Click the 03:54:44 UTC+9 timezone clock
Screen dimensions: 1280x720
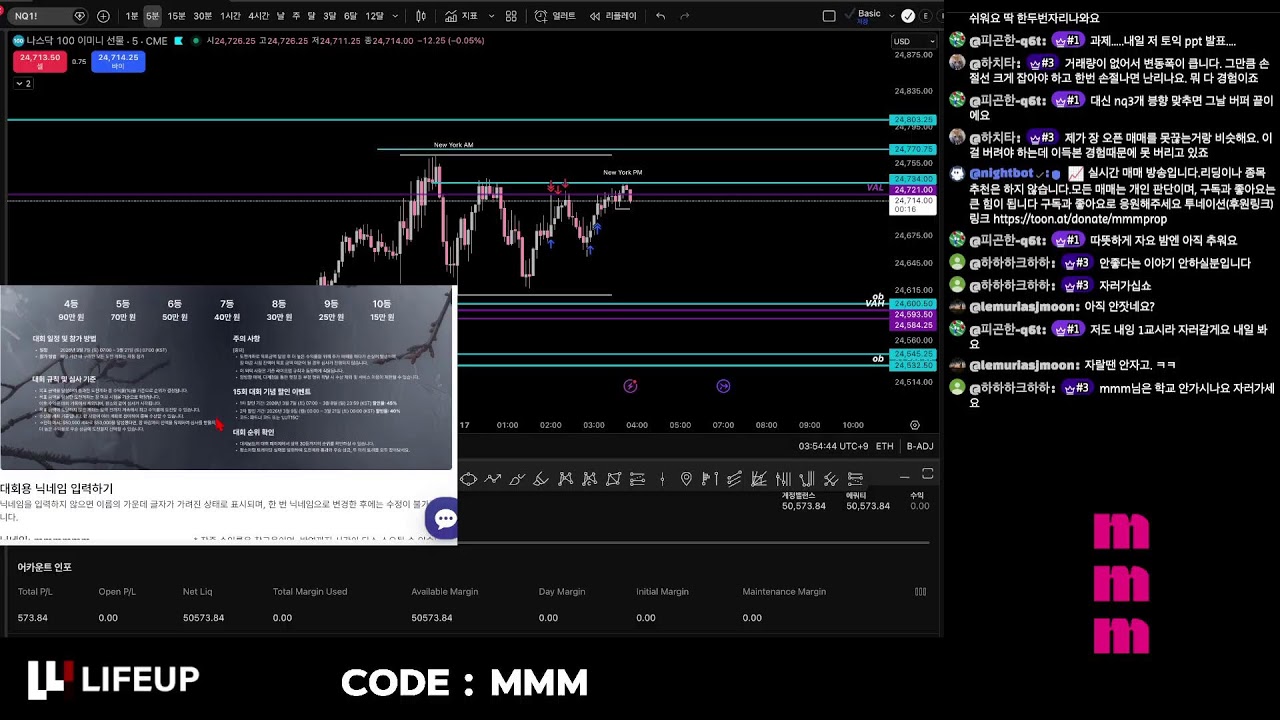click(833, 446)
